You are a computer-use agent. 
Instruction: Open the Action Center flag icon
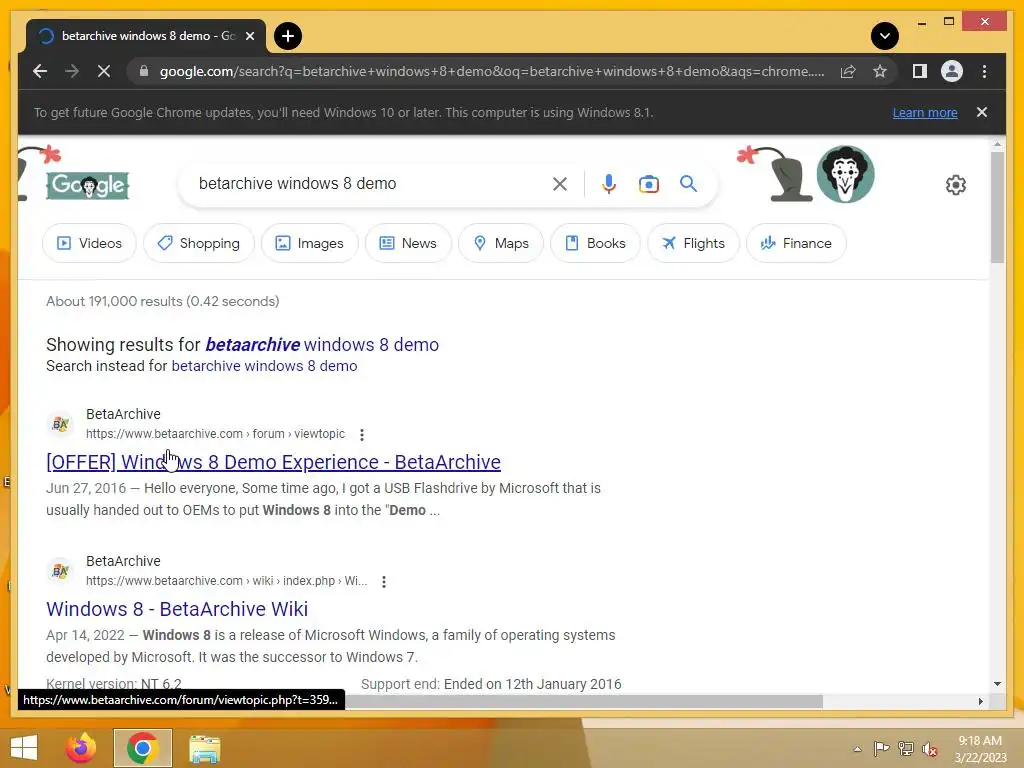pyautogui.click(x=881, y=749)
